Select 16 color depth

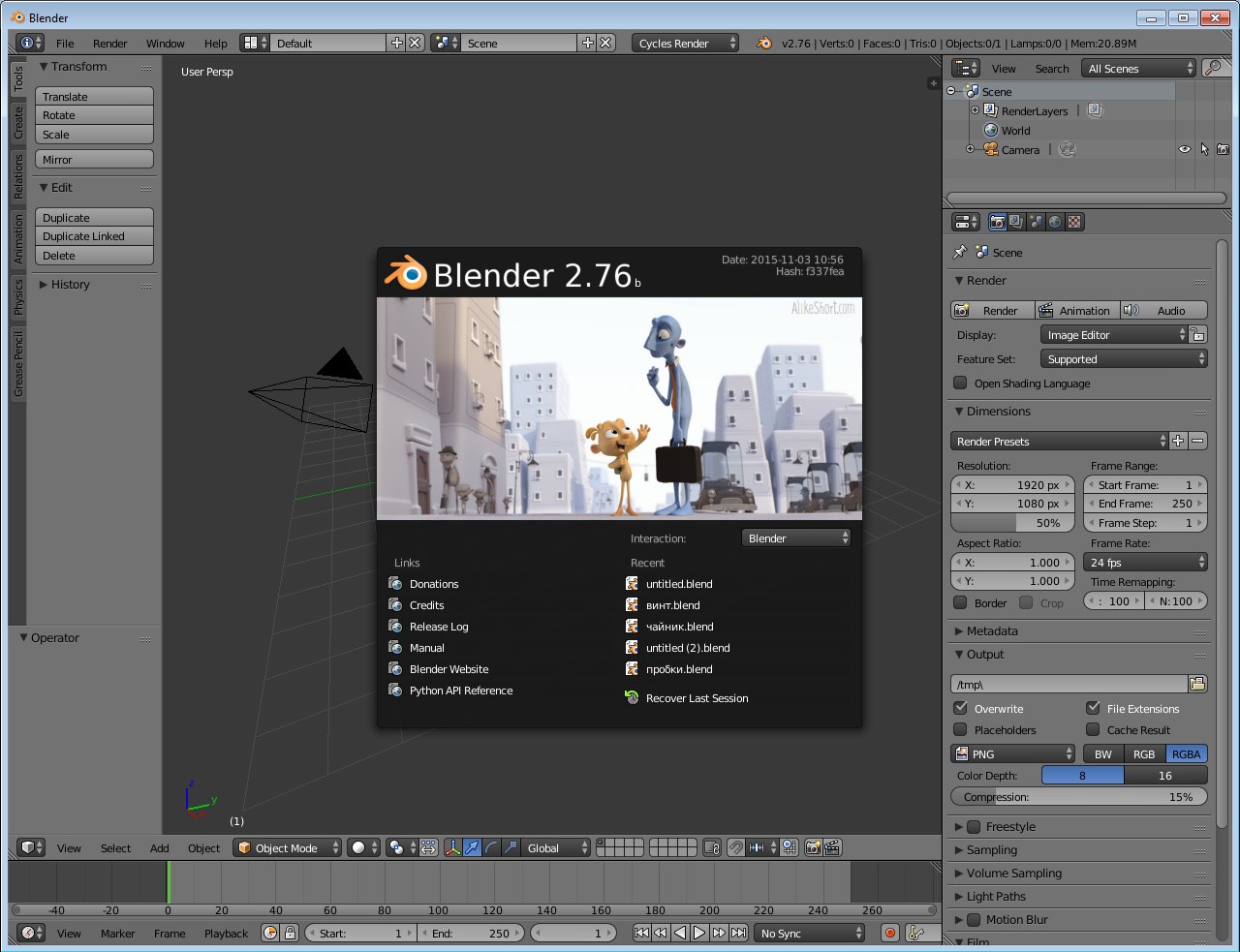point(1165,775)
